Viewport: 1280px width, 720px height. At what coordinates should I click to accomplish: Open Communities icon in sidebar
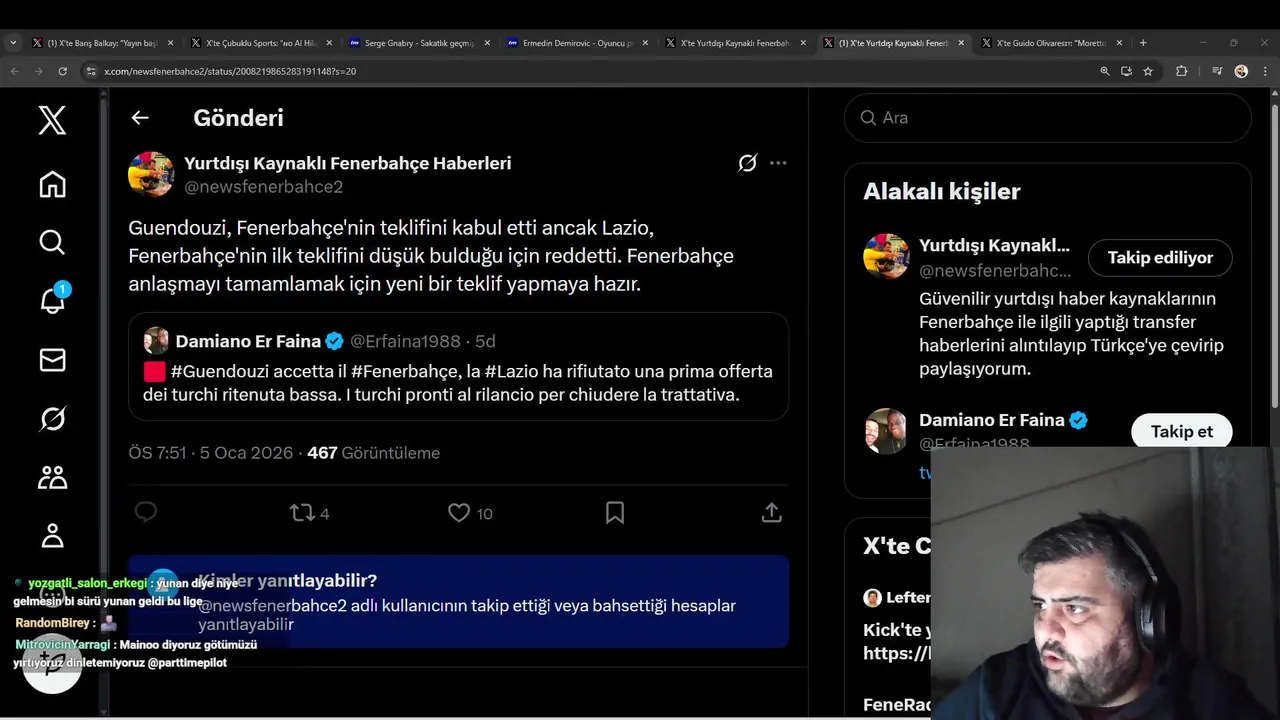click(52, 477)
